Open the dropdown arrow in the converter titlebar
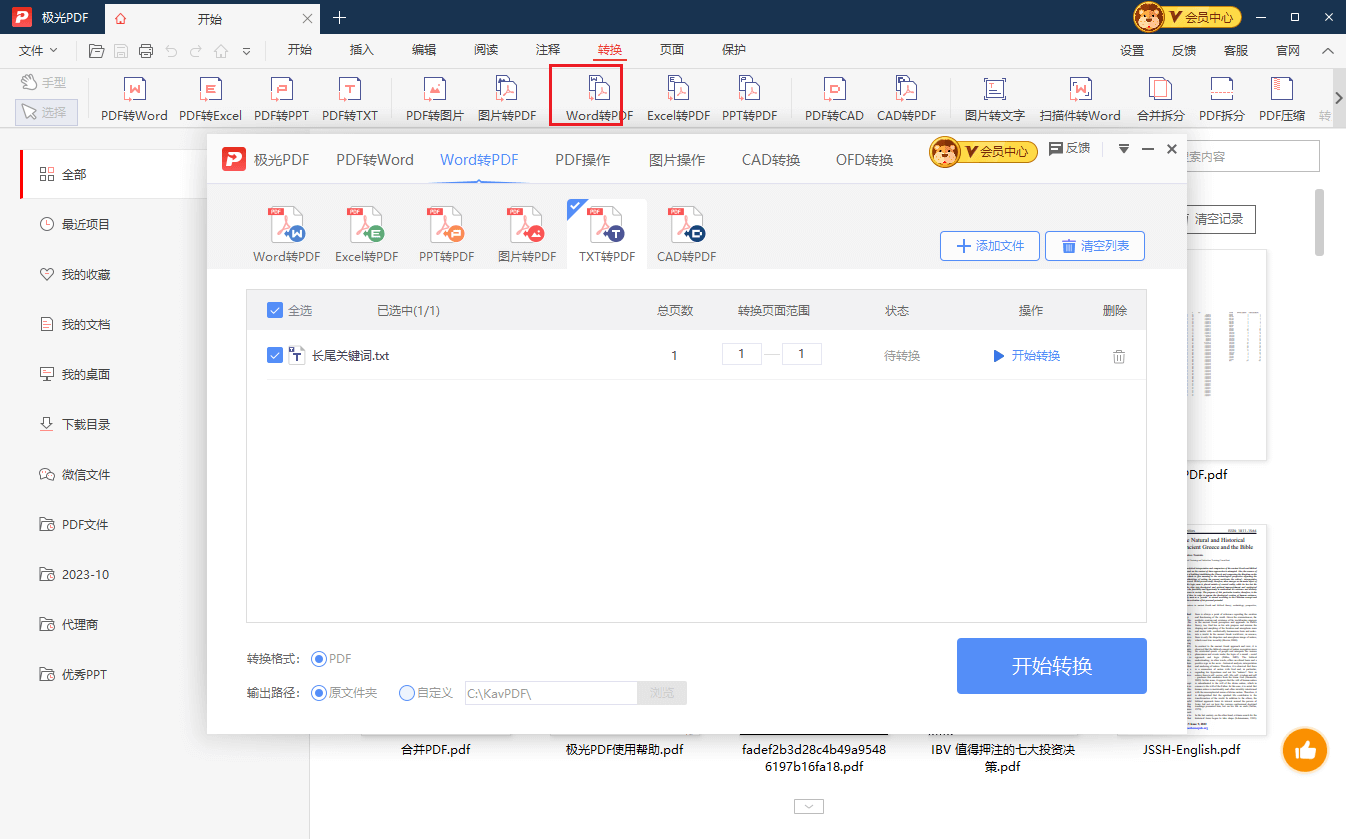Screen dimensions: 1346x839 (x=1123, y=148)
